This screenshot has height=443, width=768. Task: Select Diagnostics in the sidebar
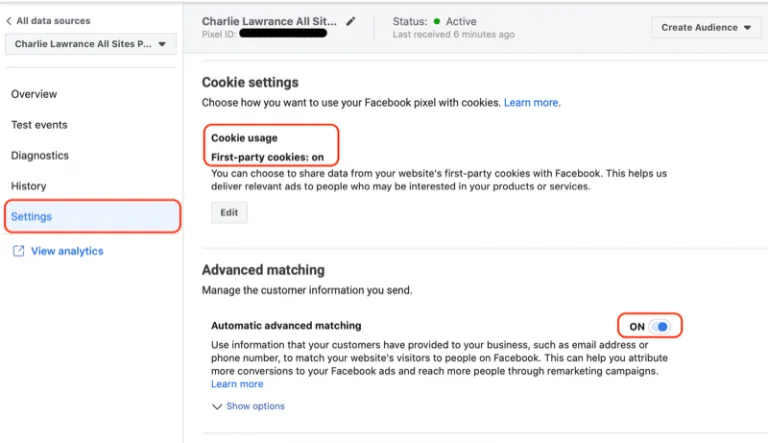point(40,155)
